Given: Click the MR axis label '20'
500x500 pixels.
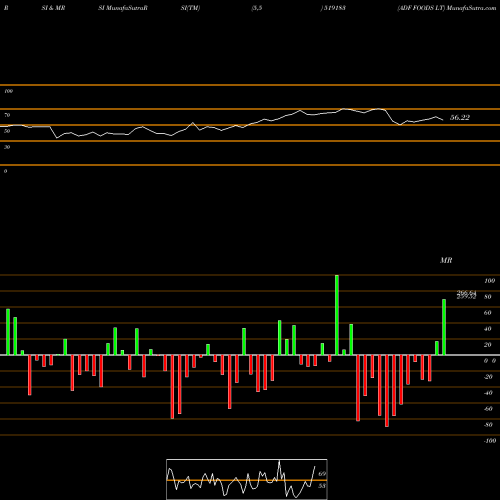Looking at the screenshot, I should 488,345.
